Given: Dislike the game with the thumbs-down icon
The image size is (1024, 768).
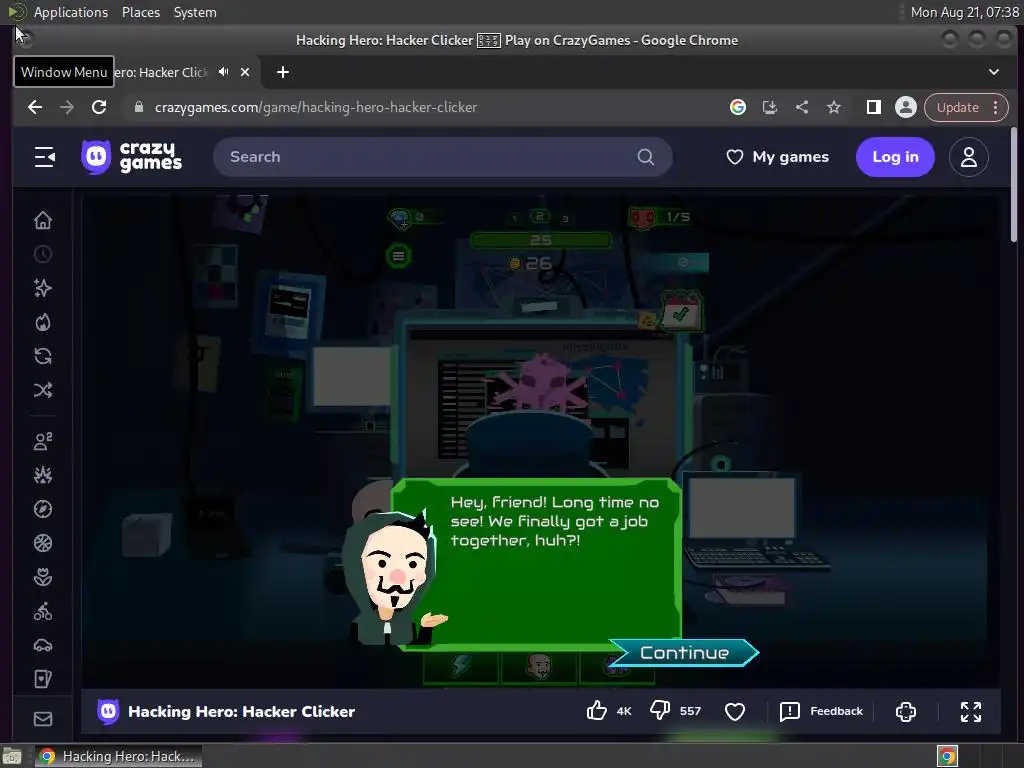Looking at the screenshot, I should [x=660, y=711].
